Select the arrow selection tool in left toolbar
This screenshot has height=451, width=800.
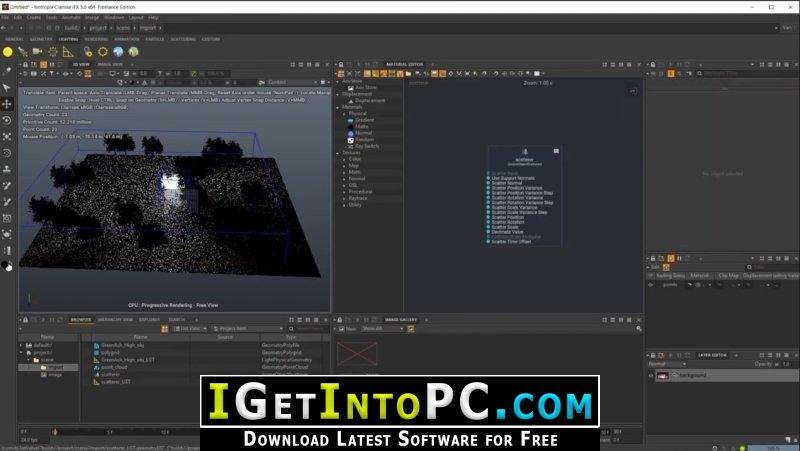click(x=7, y=87)
